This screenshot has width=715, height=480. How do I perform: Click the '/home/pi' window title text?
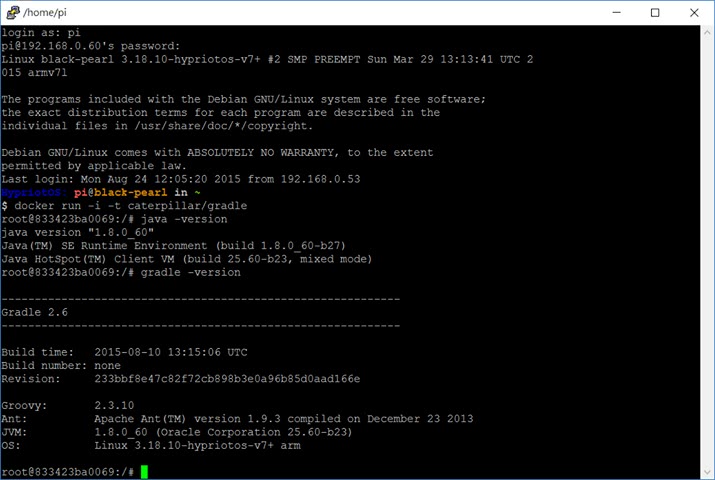tap(45, 12)
